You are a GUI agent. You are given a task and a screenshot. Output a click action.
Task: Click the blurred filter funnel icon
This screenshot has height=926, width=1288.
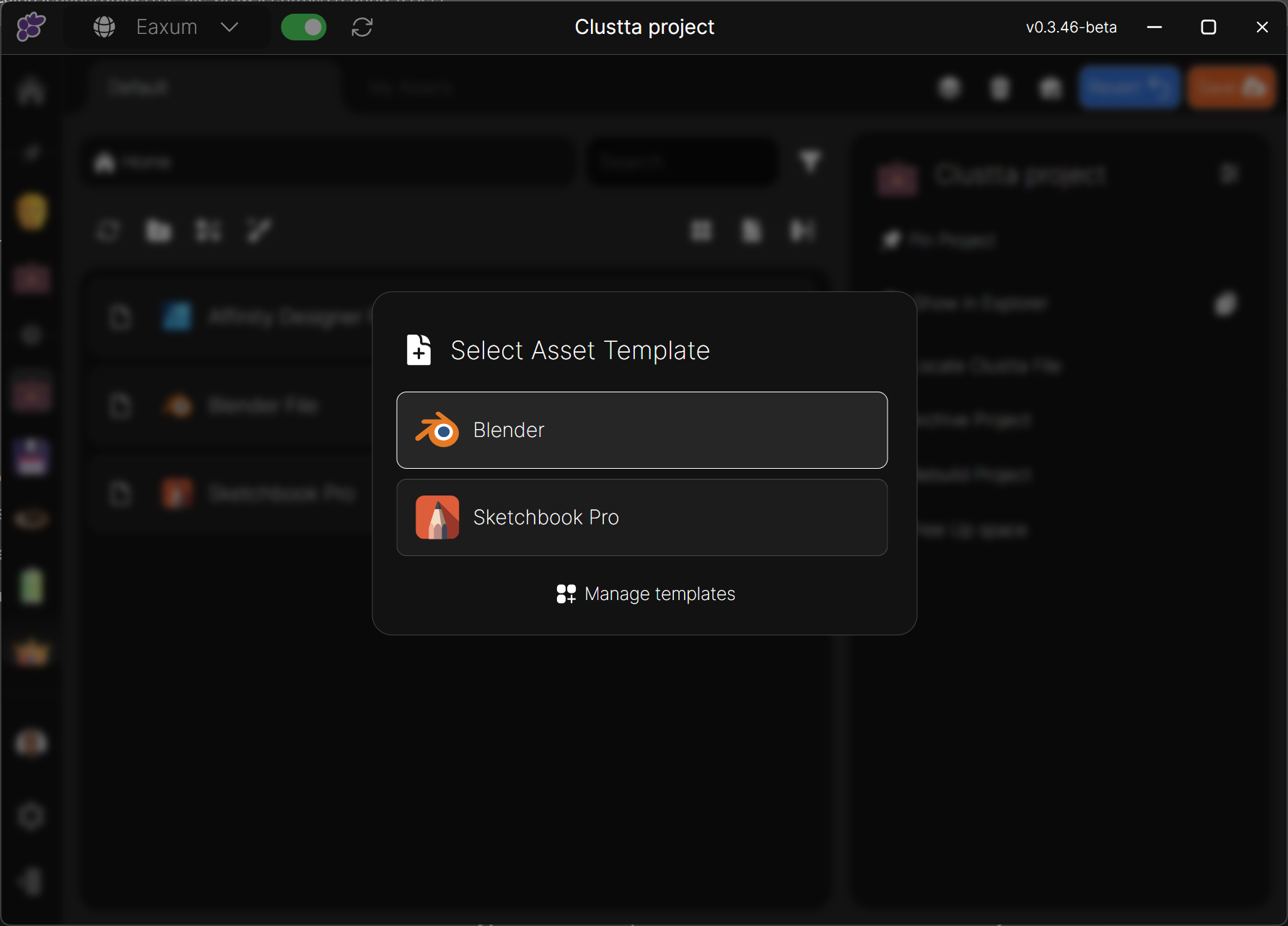810,161
